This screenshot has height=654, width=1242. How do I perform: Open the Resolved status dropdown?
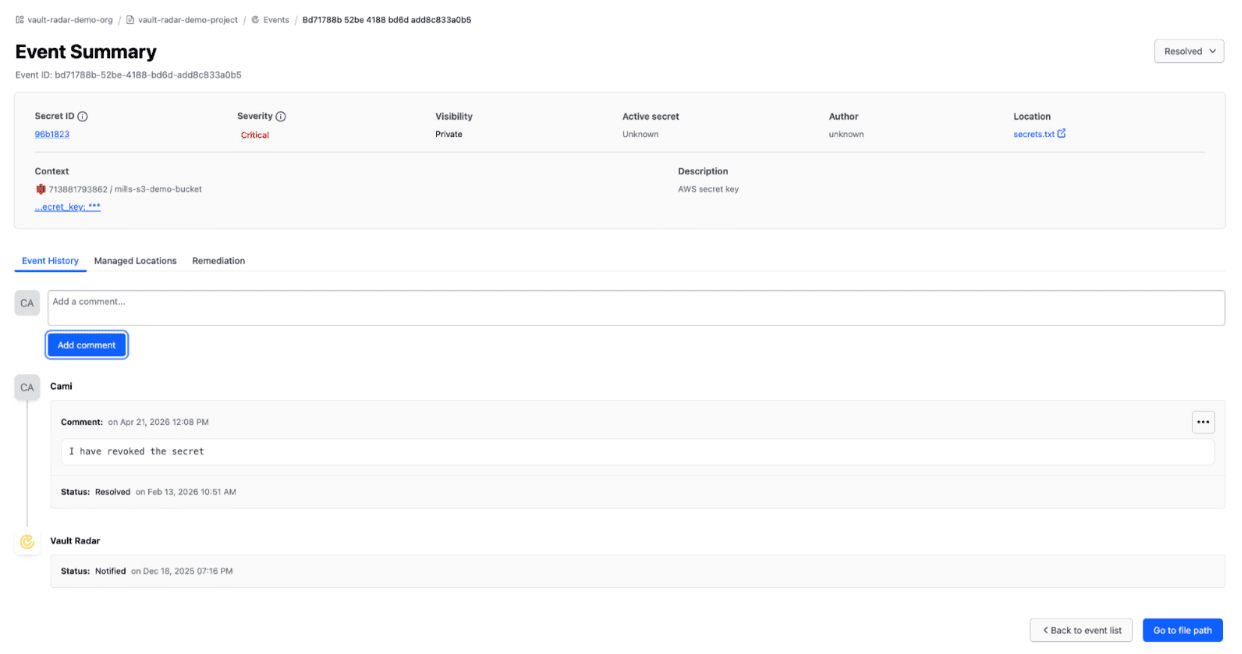click(1189, 51)
